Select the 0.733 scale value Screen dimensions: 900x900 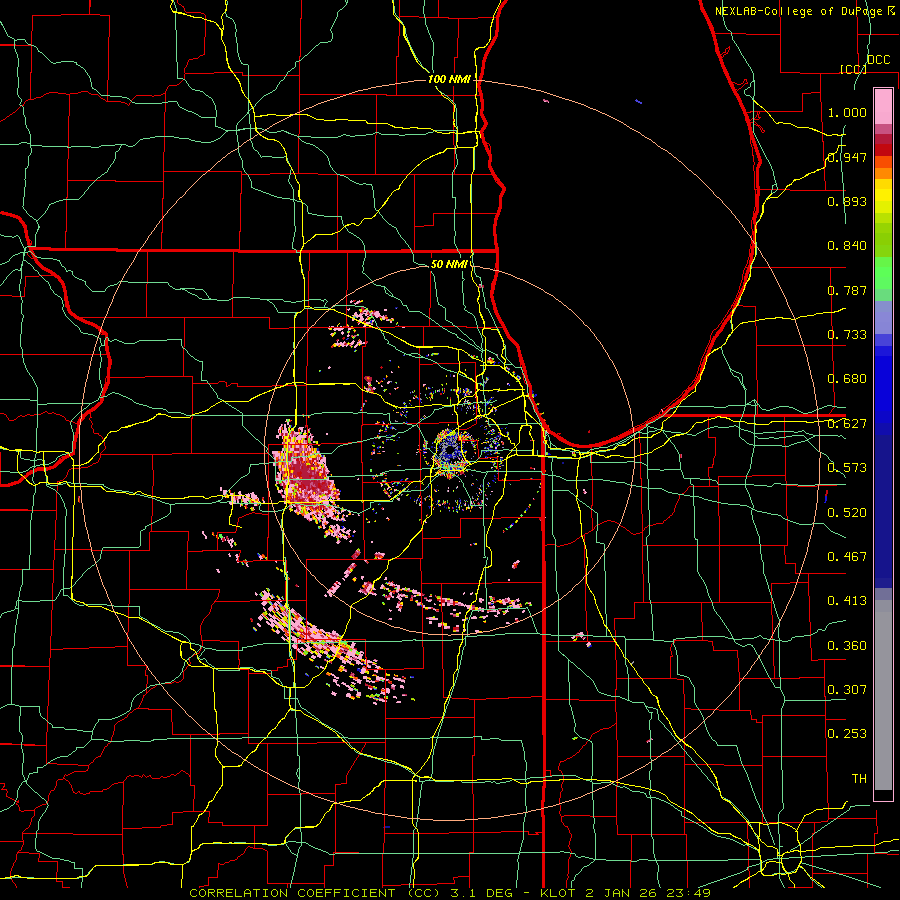[847, 335]
